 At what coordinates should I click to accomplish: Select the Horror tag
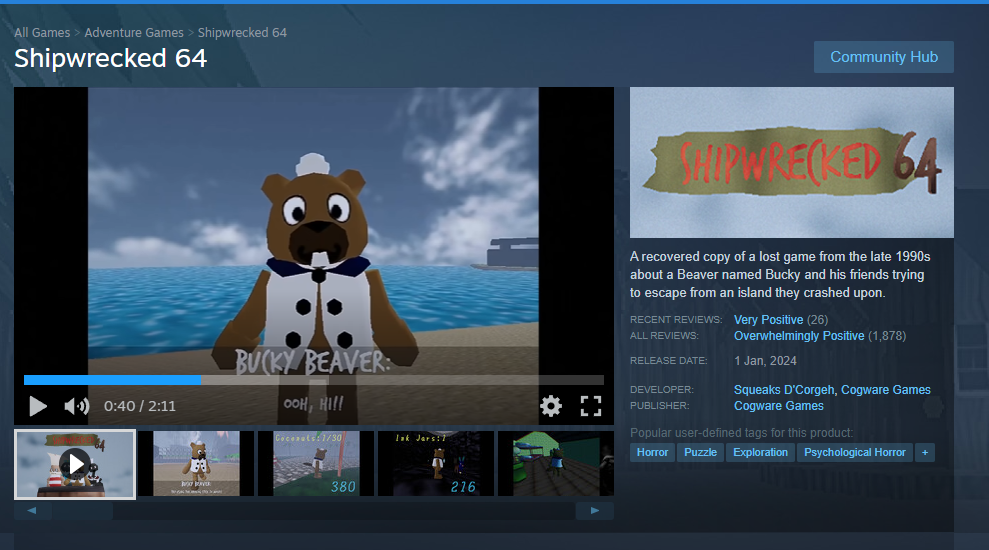(x=652, y=452)
